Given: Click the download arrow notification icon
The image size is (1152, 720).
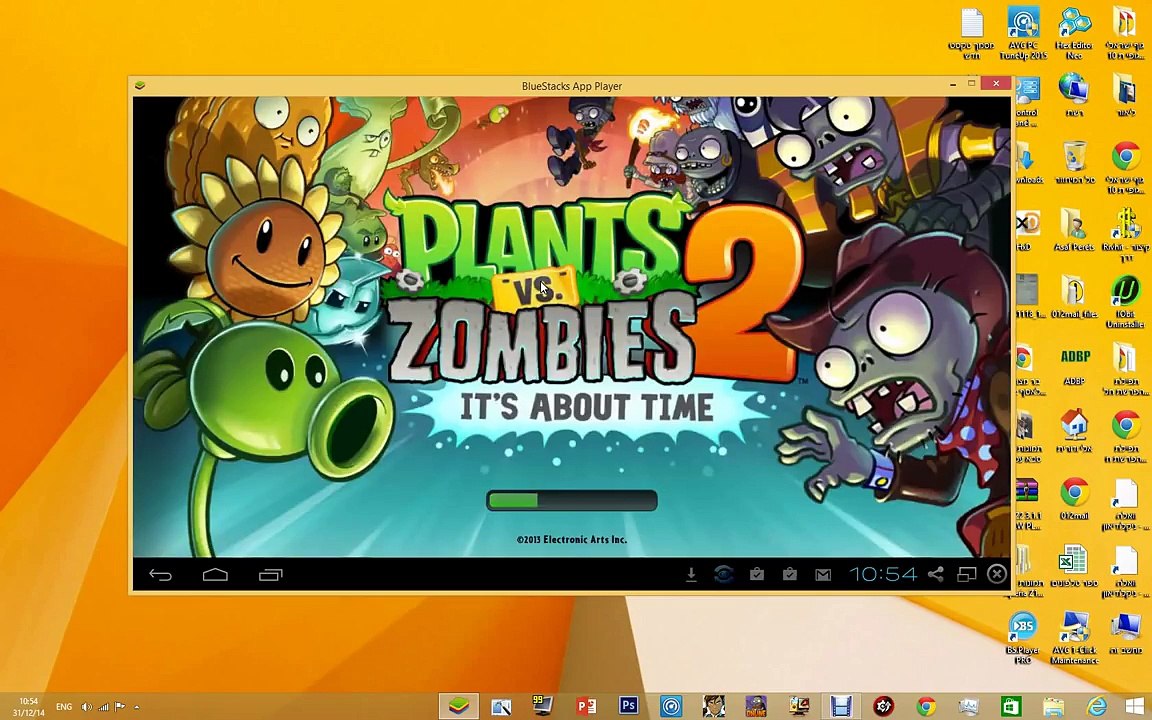Looking at the screenshot, I should (691, 575).
